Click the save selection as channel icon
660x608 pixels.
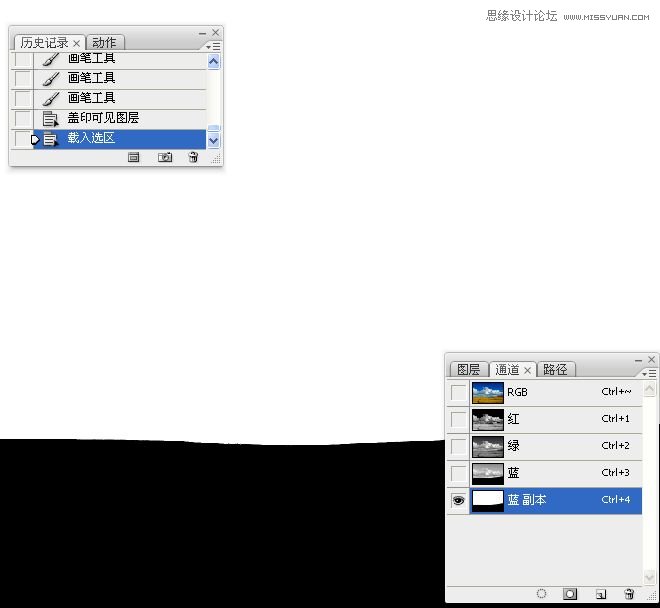pyautogui.click(x=570, y=594)
